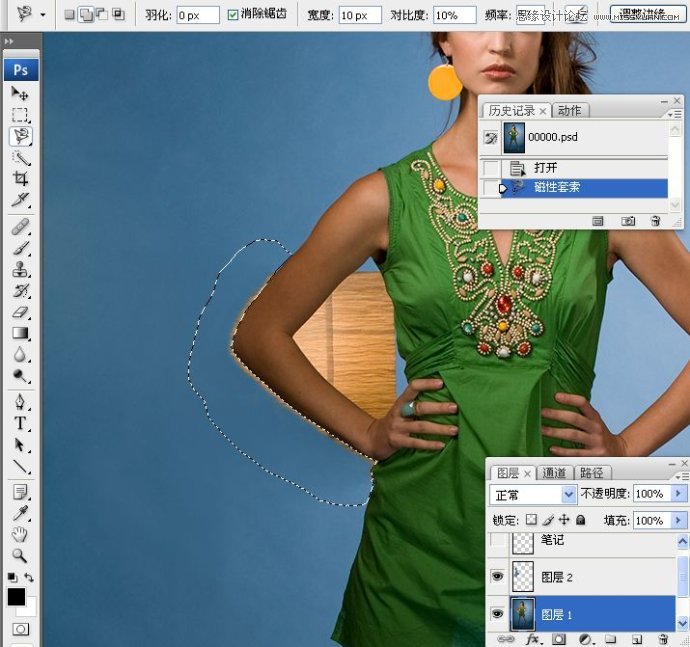Screen dimensions: 690x647
Task: Select the History Brush tool
Action: coord(20,290)
